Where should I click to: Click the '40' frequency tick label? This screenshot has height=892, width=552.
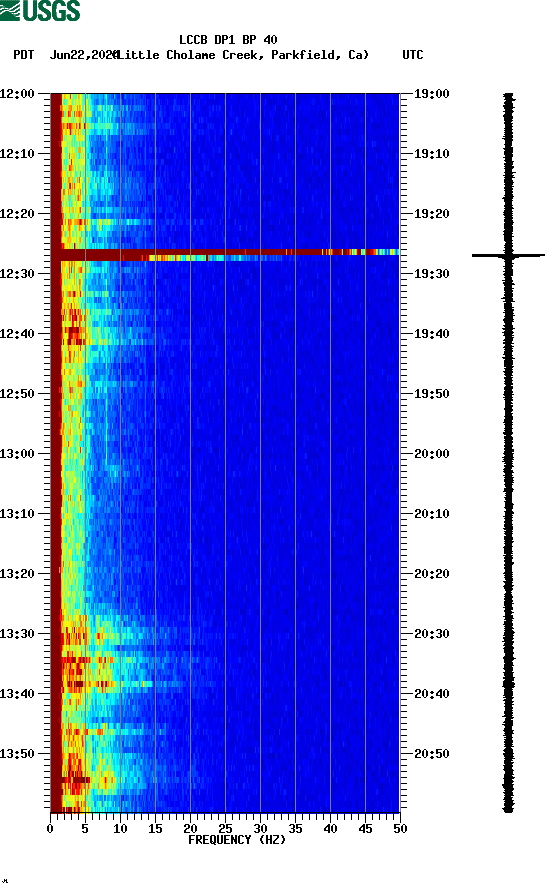coord(330,829)
